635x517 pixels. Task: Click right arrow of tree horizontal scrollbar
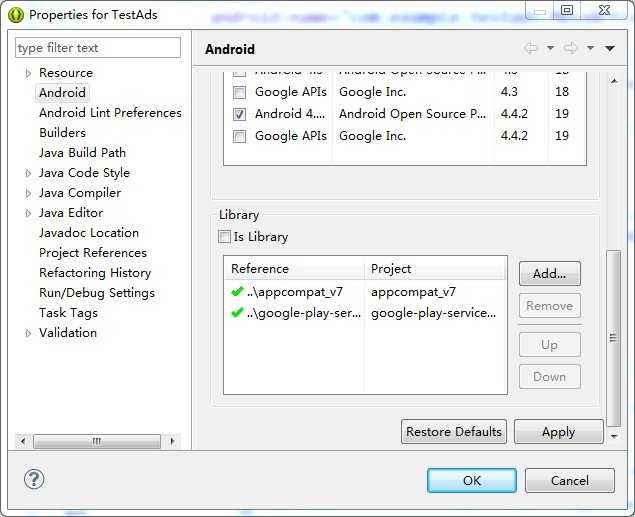tap(173, 441)
